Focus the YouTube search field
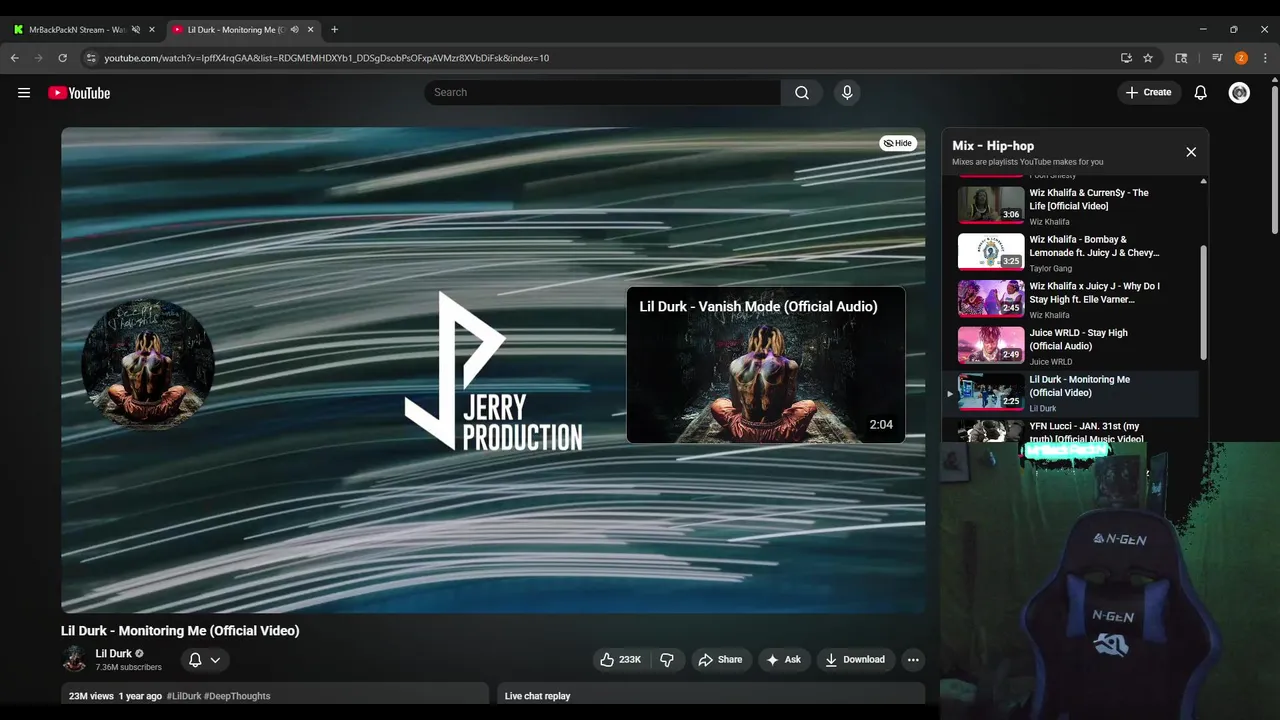1280x720 pixels. (x=603, y=93)
